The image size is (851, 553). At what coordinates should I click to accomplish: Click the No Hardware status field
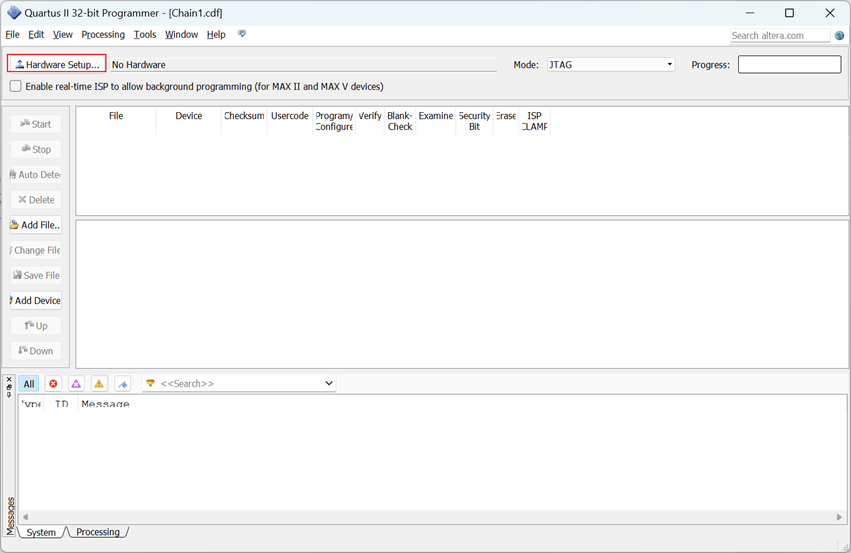click(303, 65)
